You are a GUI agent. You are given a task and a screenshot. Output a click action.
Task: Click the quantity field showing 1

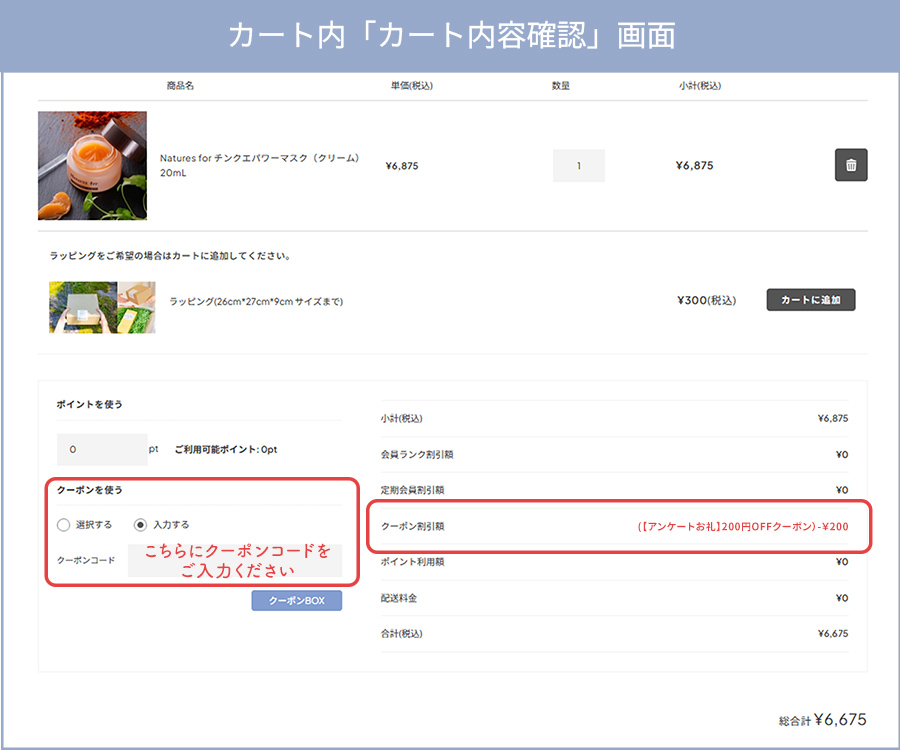click(579, 166)
